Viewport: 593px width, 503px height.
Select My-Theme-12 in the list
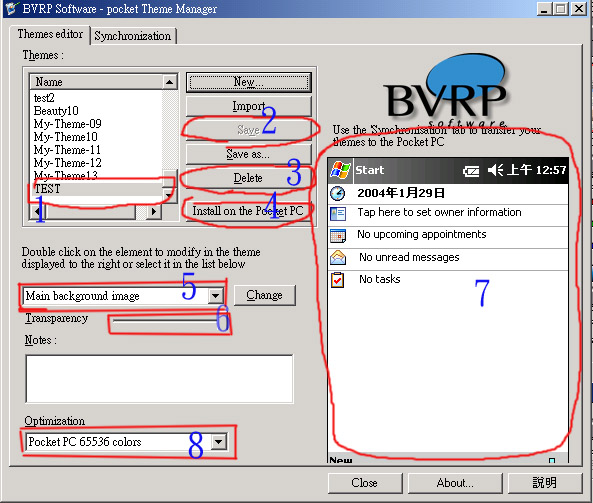point(67,163)
